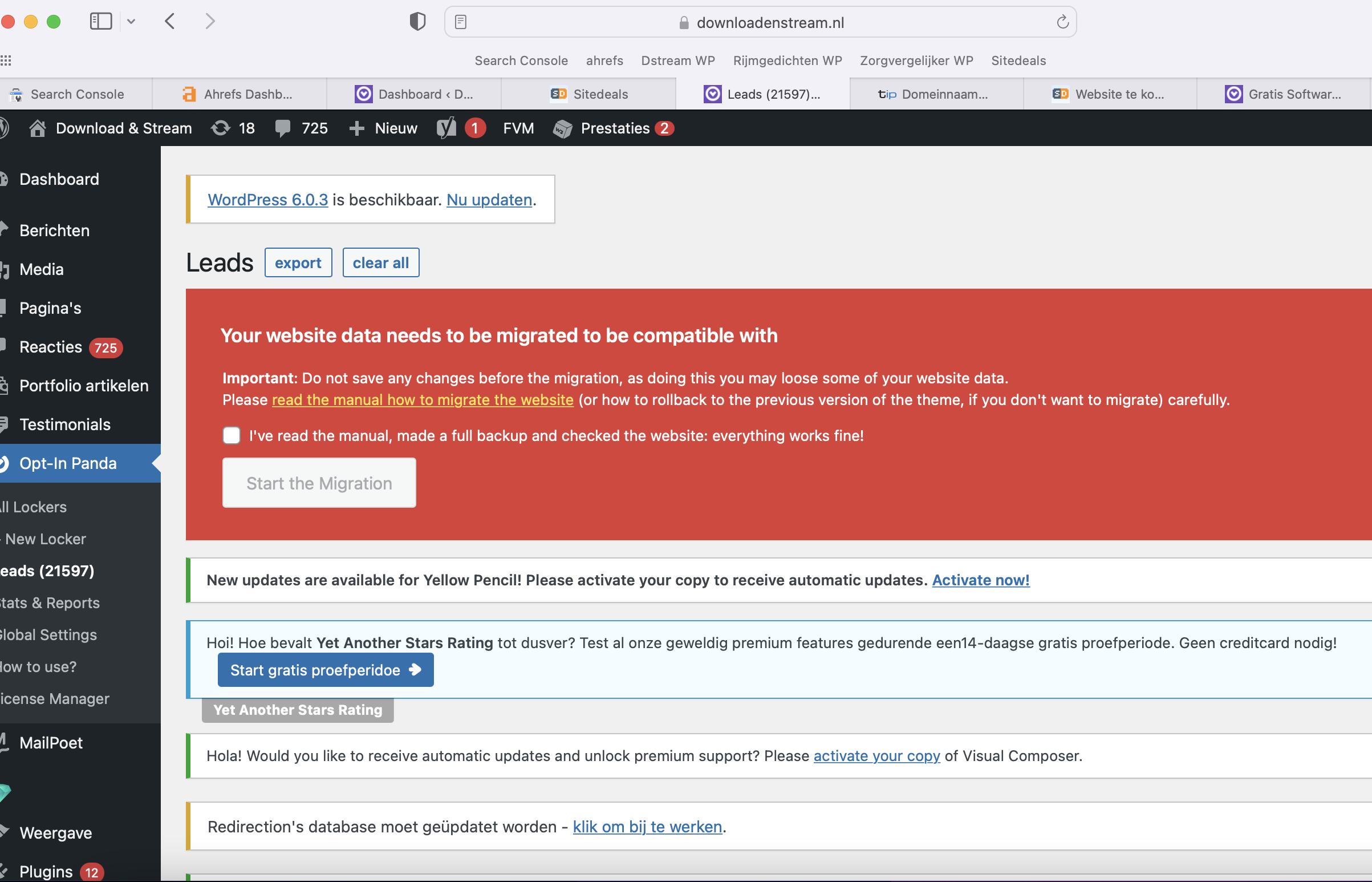
Task: Open the Search Console bookmark
Action: coord(521,60)
